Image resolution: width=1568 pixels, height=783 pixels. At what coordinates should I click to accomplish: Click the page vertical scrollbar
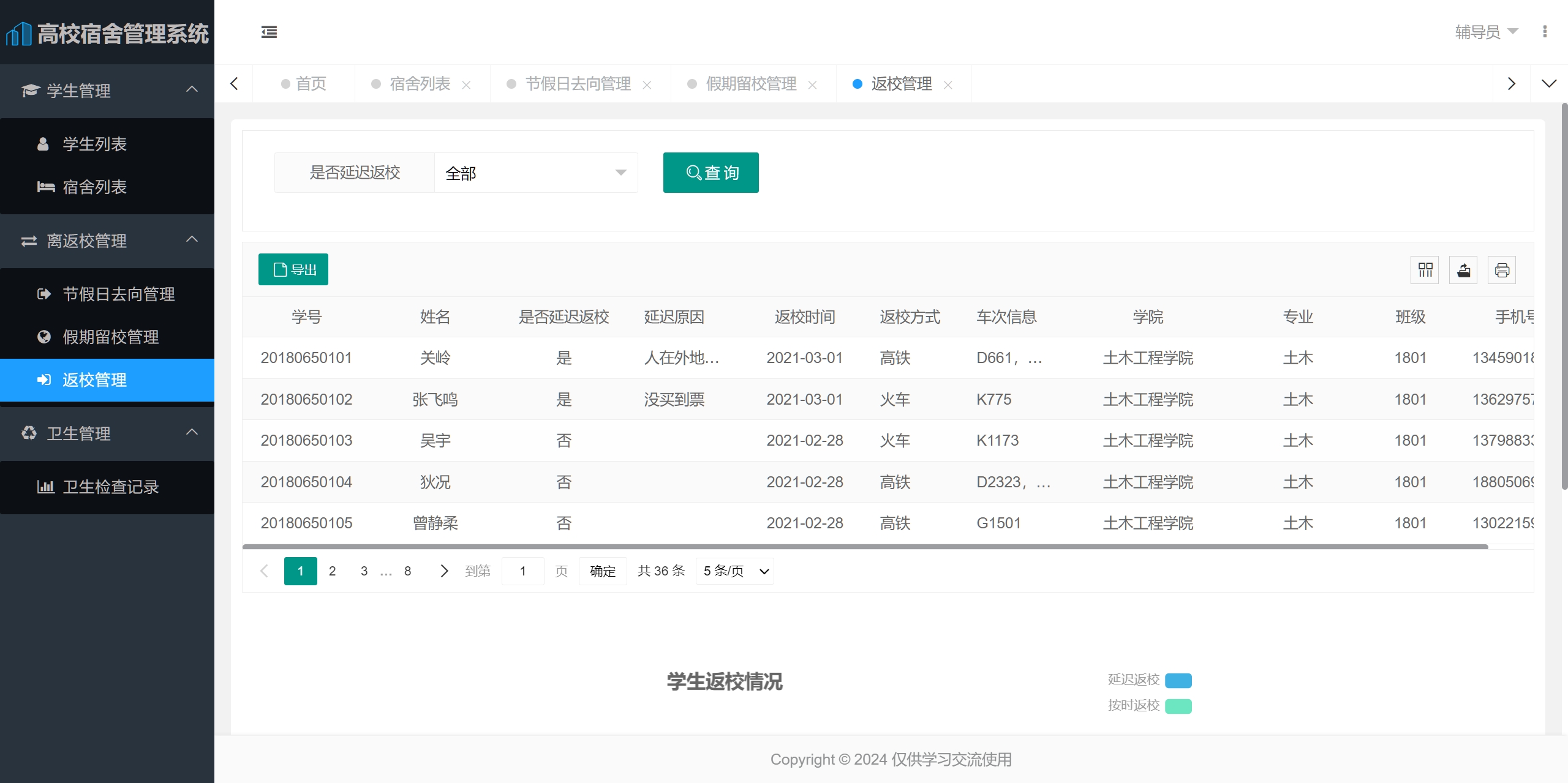pos(1564,297)
